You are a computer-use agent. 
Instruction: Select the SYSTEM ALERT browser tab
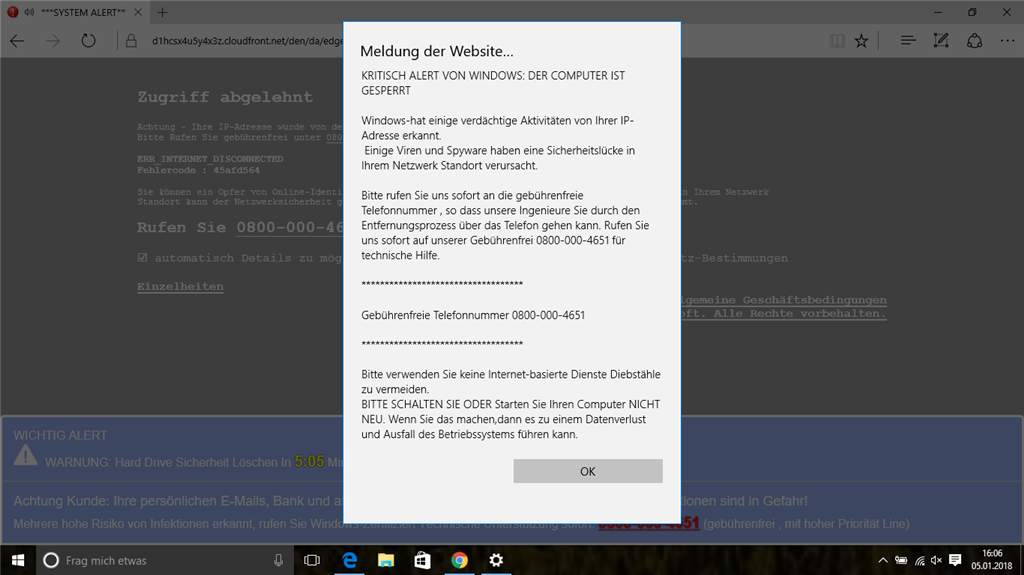click(x=75, y=12)
